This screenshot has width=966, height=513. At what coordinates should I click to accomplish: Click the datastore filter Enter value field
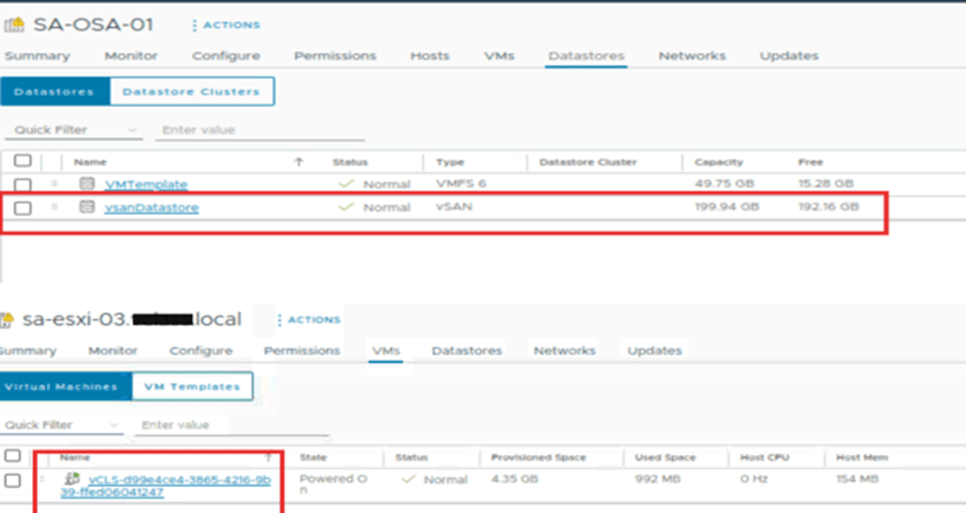260,130
